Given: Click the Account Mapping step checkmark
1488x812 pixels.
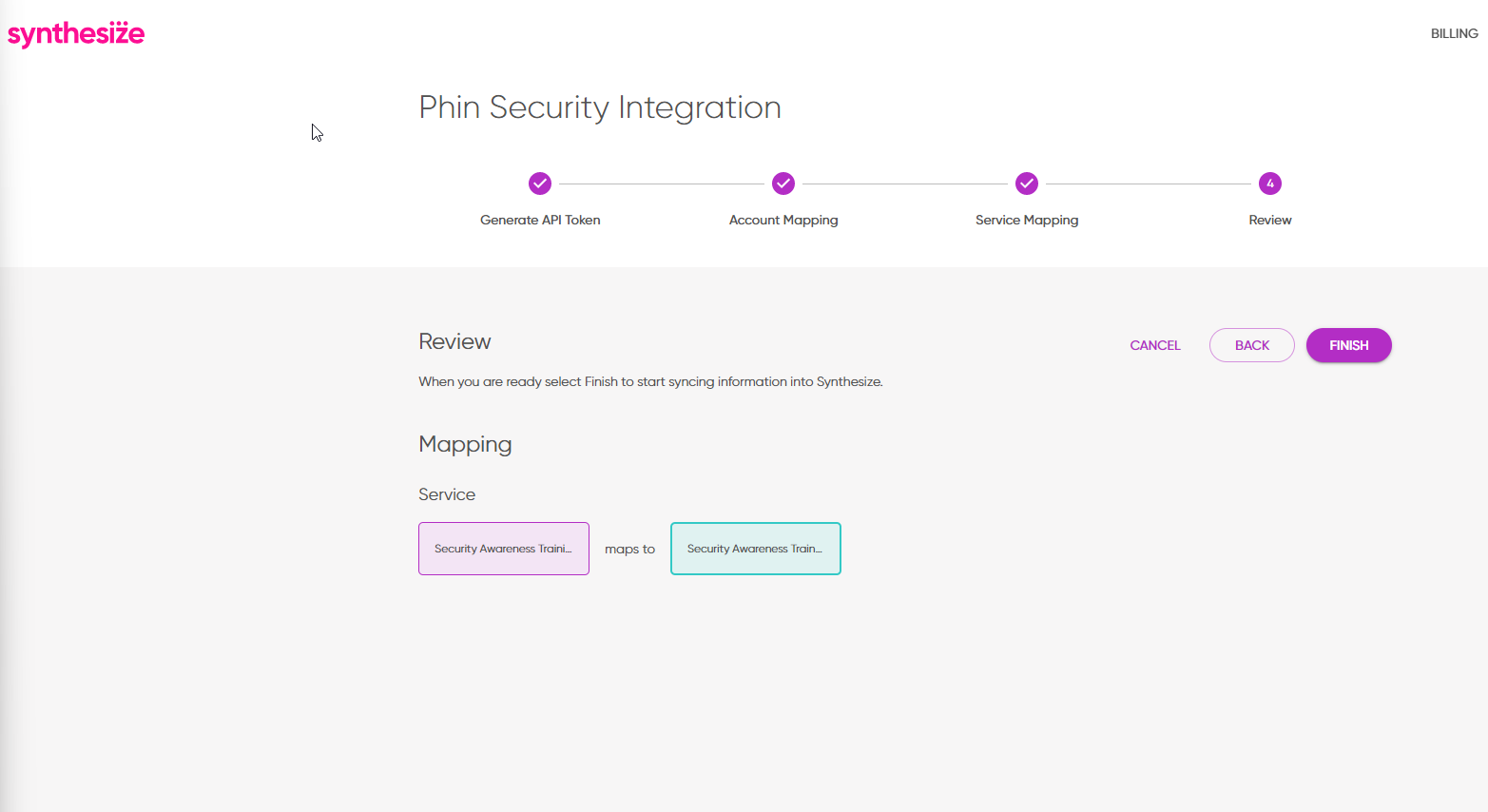Looking at the screenshot, I should 783,184.
